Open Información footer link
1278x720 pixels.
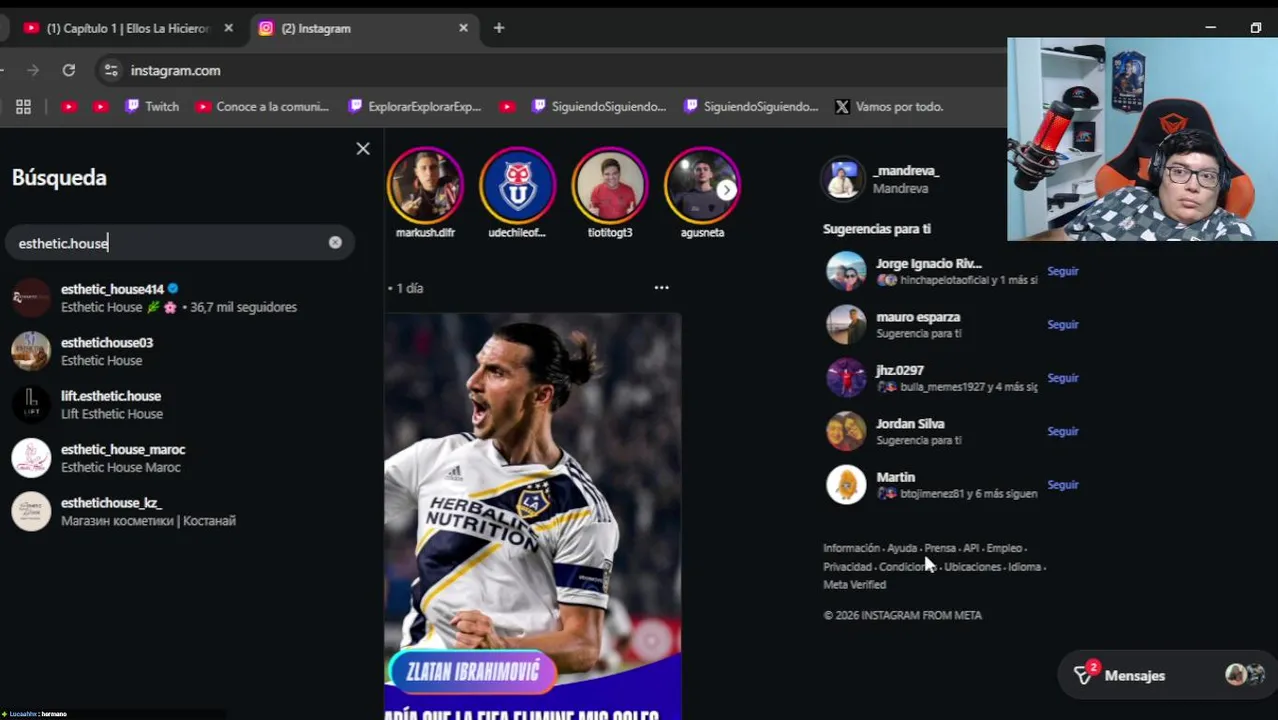tap(851, 548)
